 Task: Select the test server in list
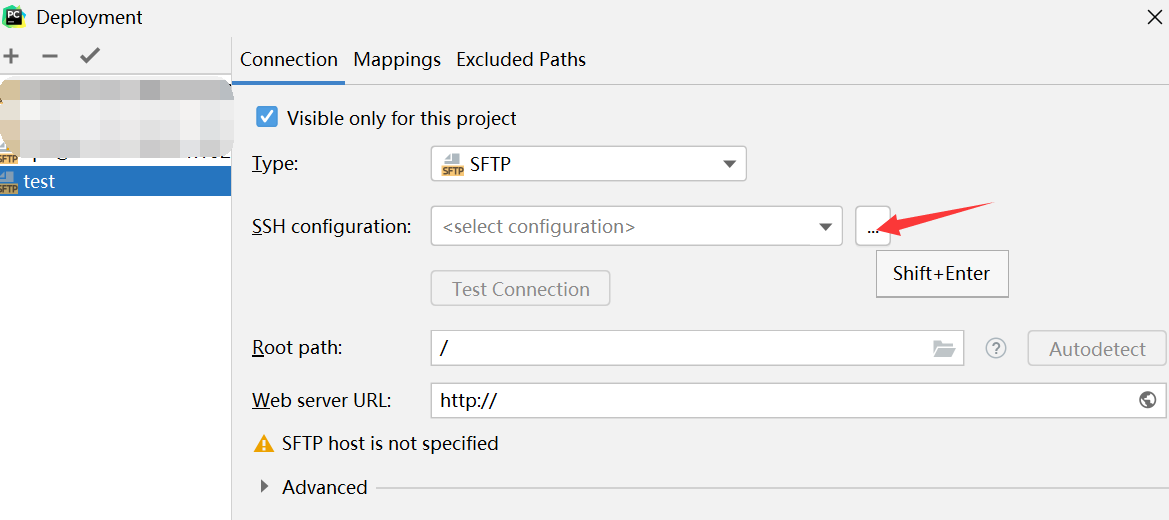116,181
